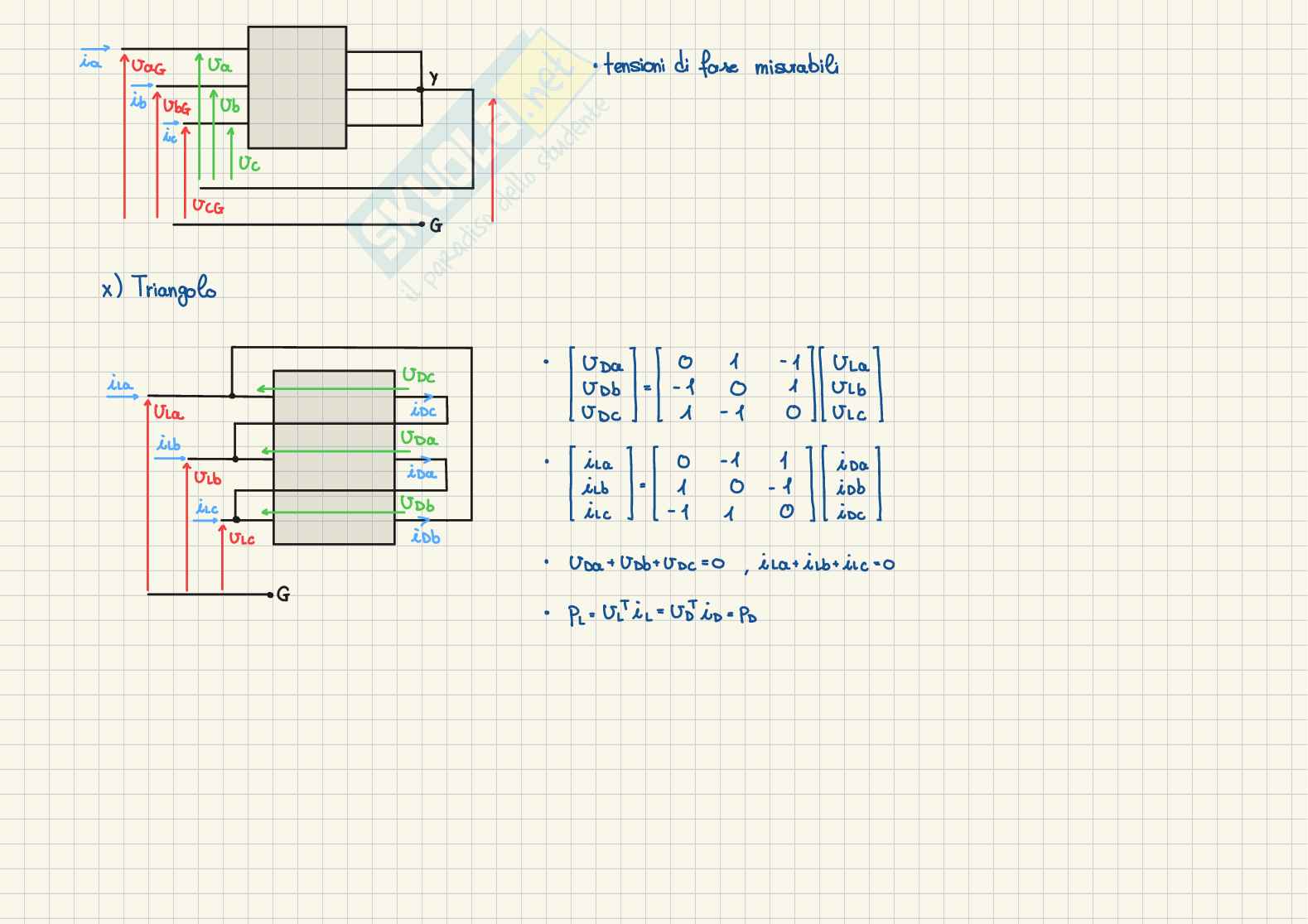Viewport: 1308px width, 924px height.
Task: Click the green 'Ua' phase voltage label
Action: pos(219,65)
